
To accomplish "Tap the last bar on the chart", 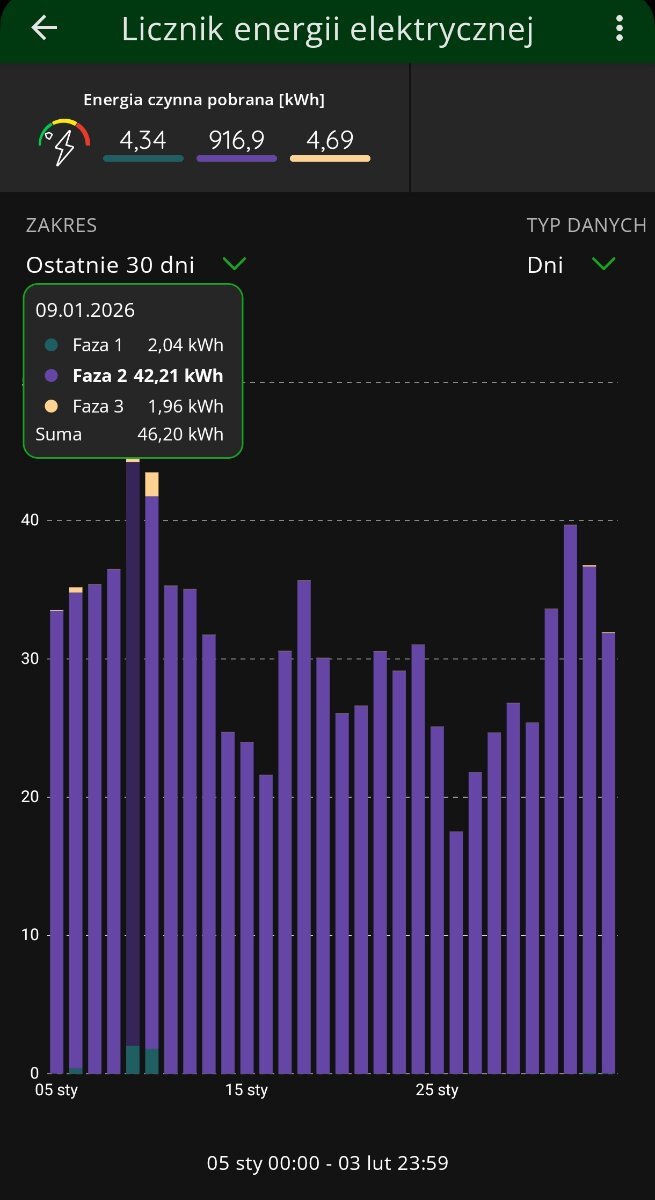I will click(608, 850).
